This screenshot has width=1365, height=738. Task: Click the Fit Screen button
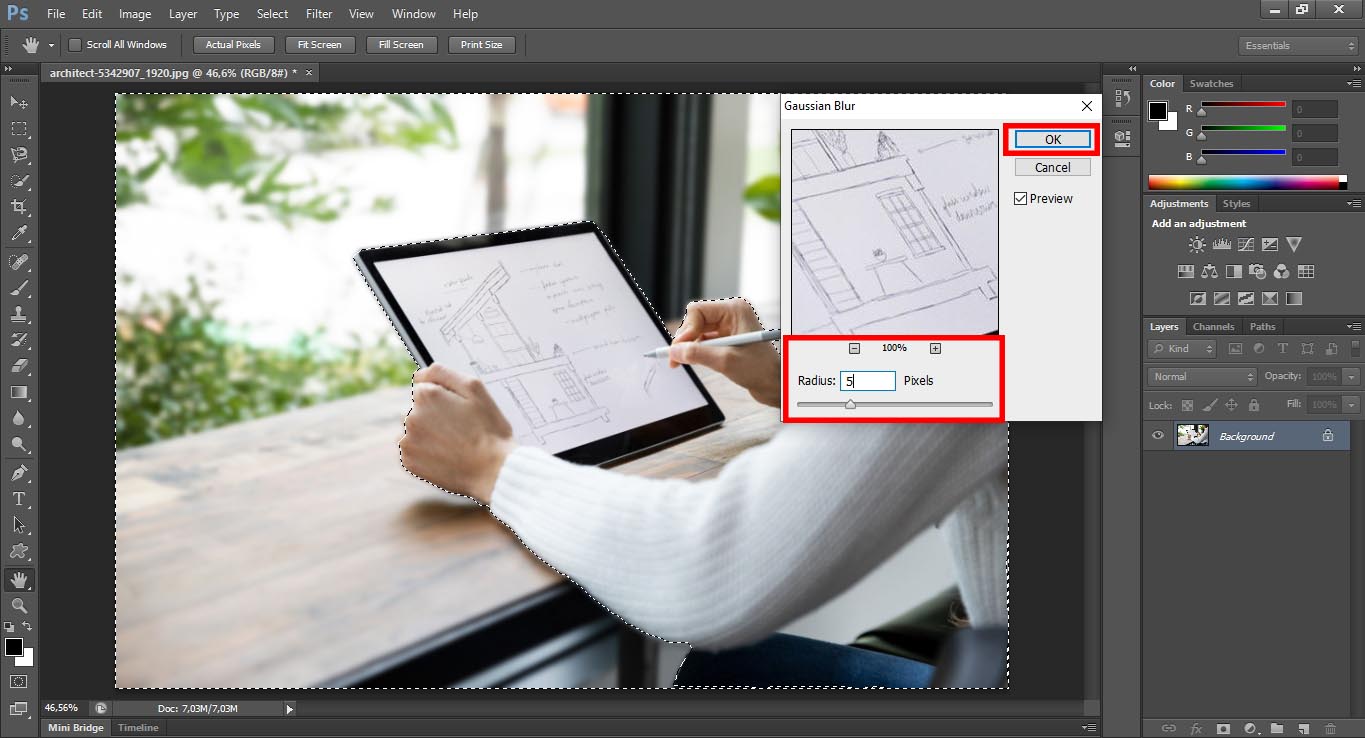click(320, 44)
